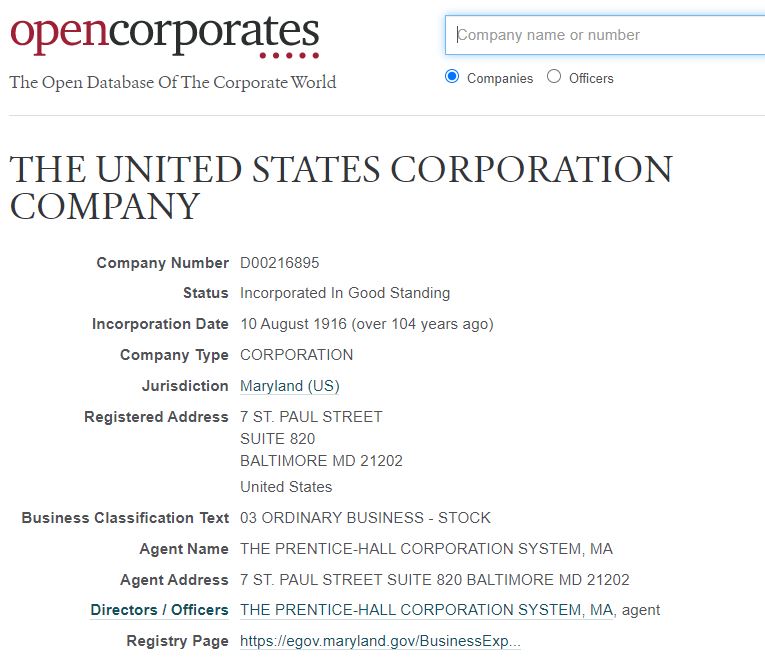Focus the company name search field
Viewport: 765px width, 669px height.
pos(605,35)
